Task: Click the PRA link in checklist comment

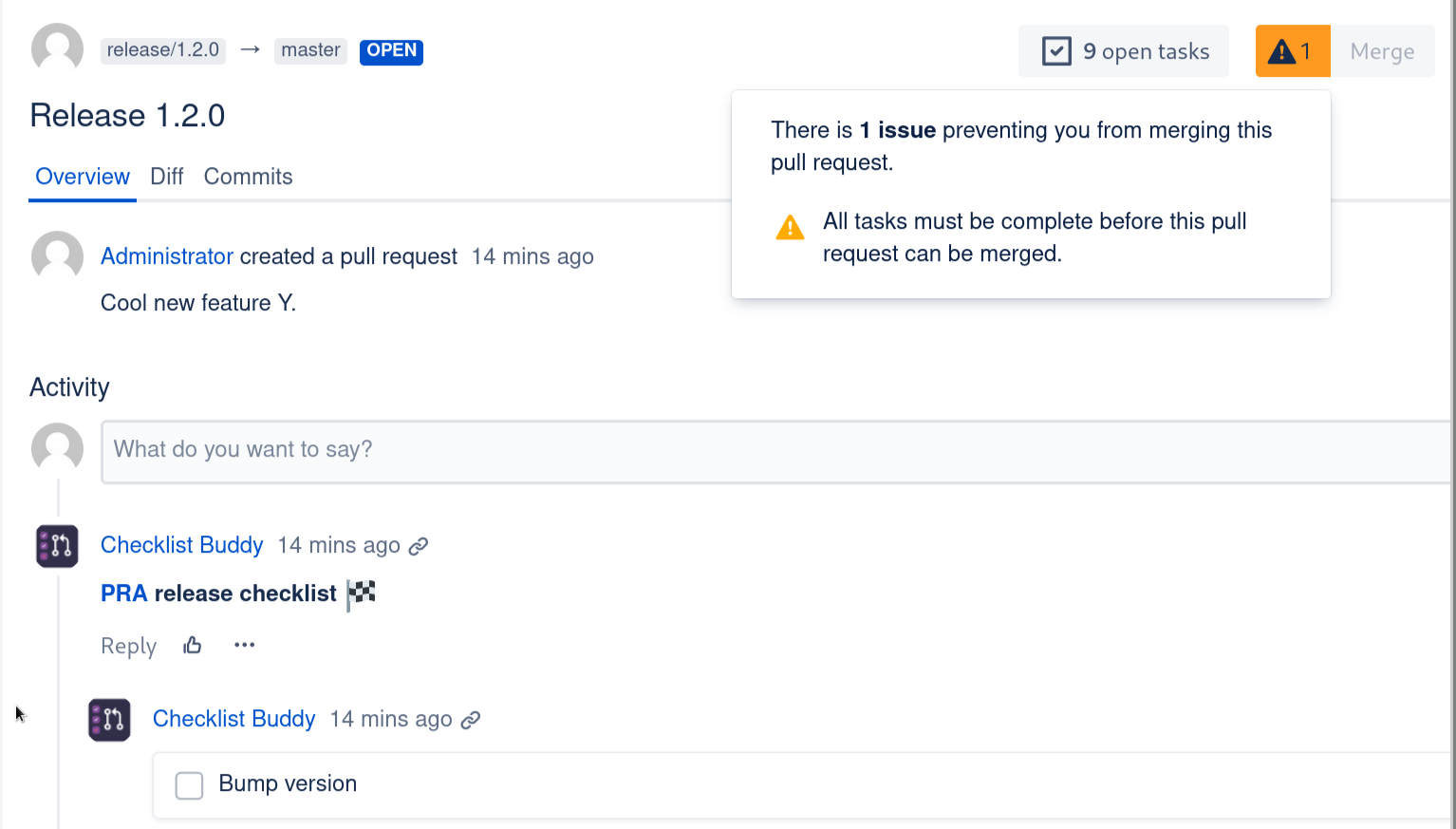Action: 123,593
